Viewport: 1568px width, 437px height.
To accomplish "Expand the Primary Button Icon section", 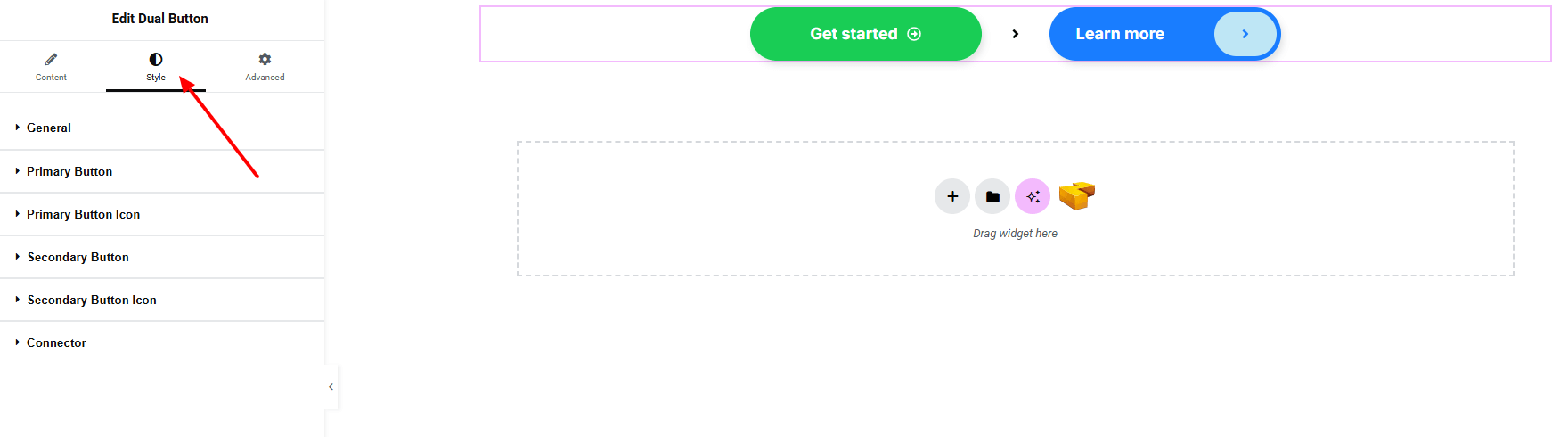I will (x=83, y=214).
